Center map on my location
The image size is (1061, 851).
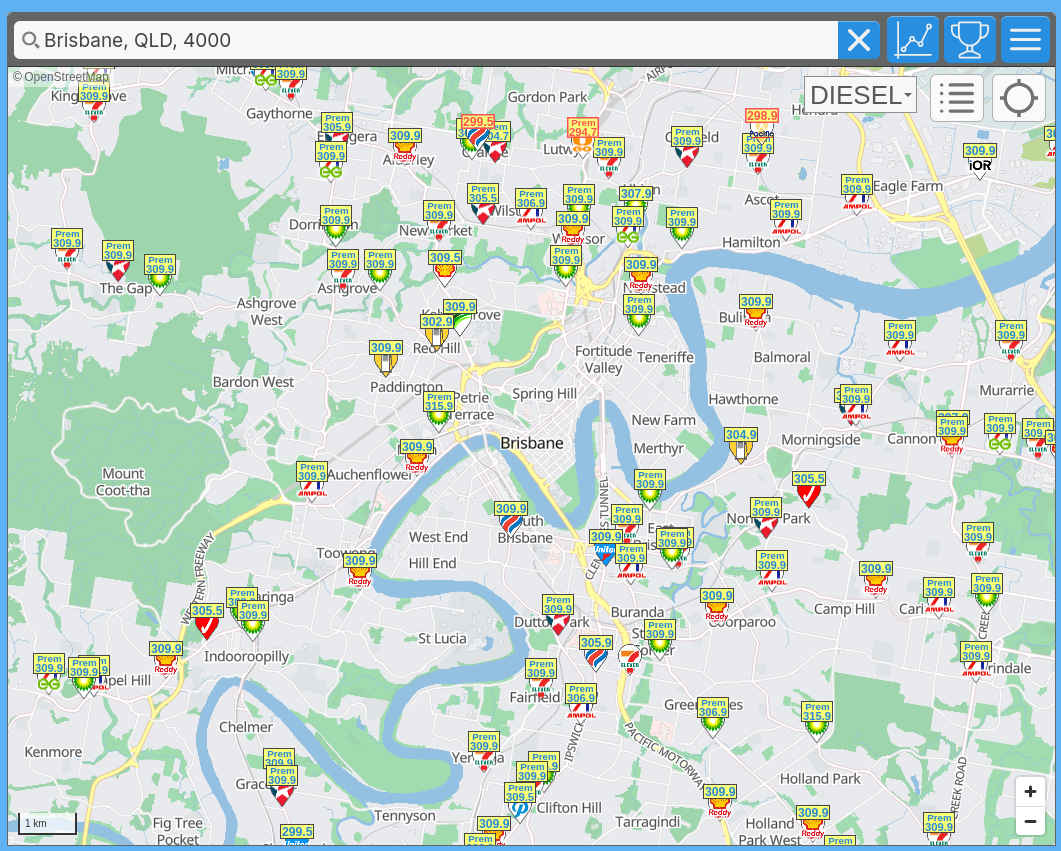[1018, 98]
